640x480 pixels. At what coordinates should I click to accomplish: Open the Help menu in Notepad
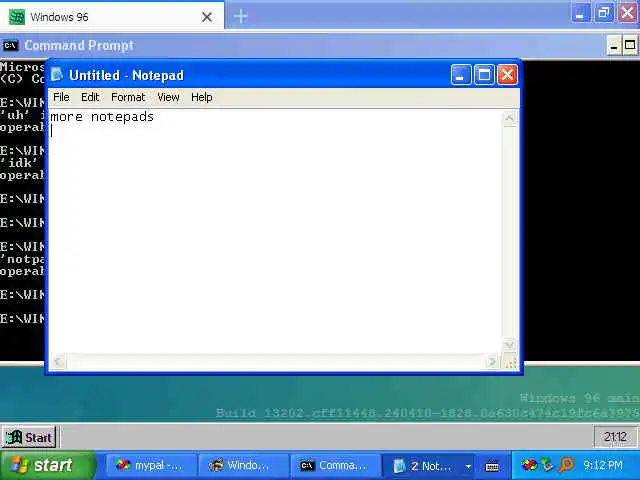coord(202,97)
